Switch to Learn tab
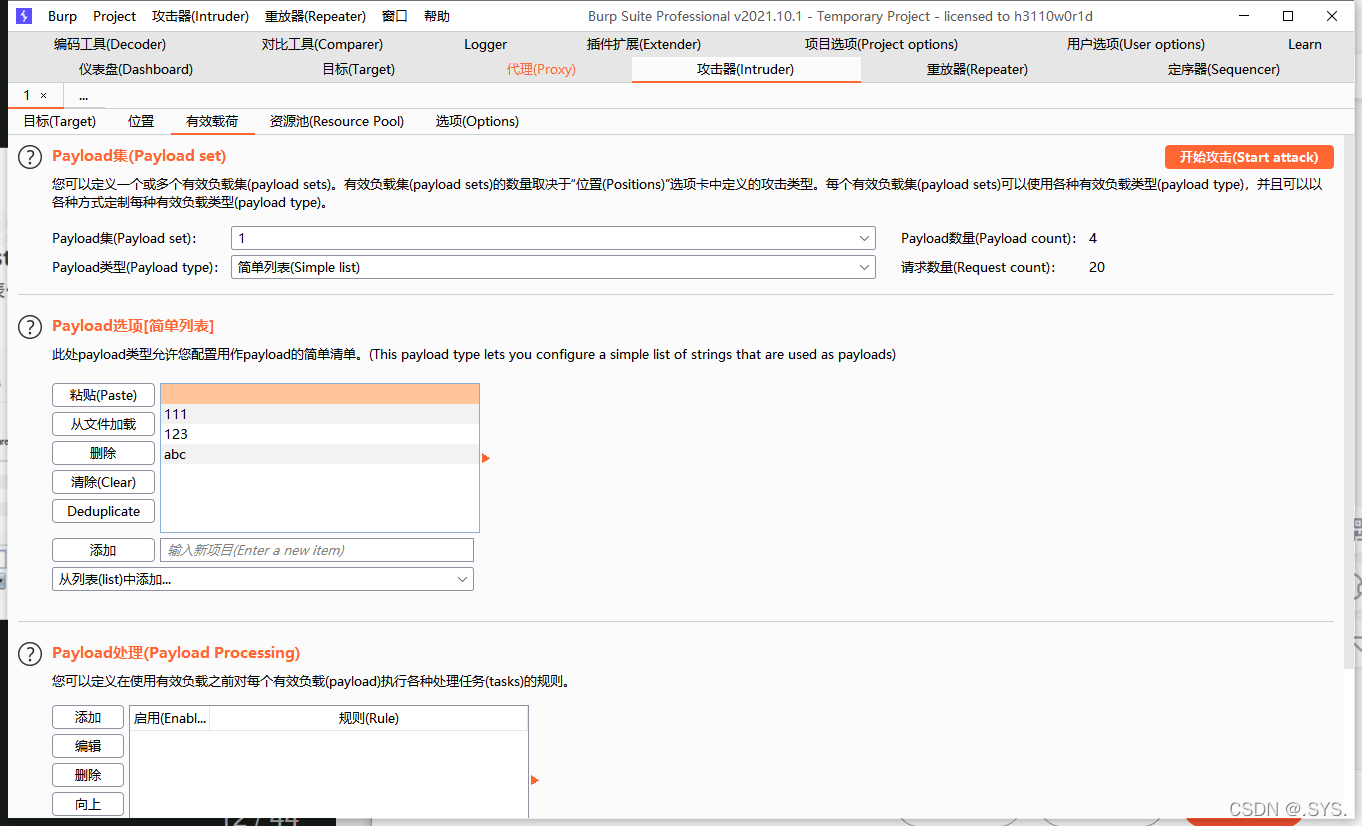Image resolution: width=1362 pixels, height=826 pixels. [x=1304, y=44]
